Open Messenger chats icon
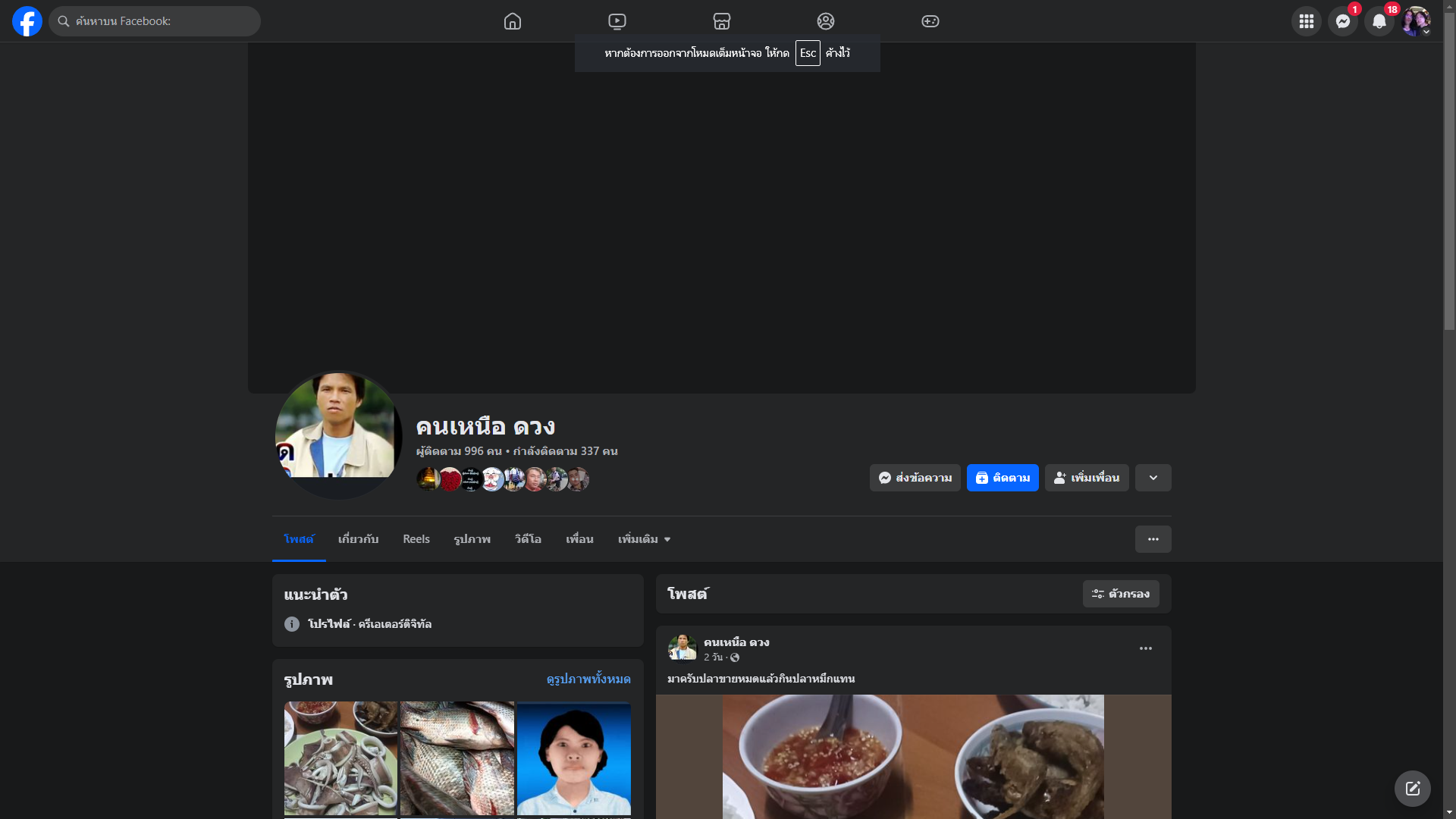The width and height of the screenshot is (1456, 819). [x=1343, y=21]
